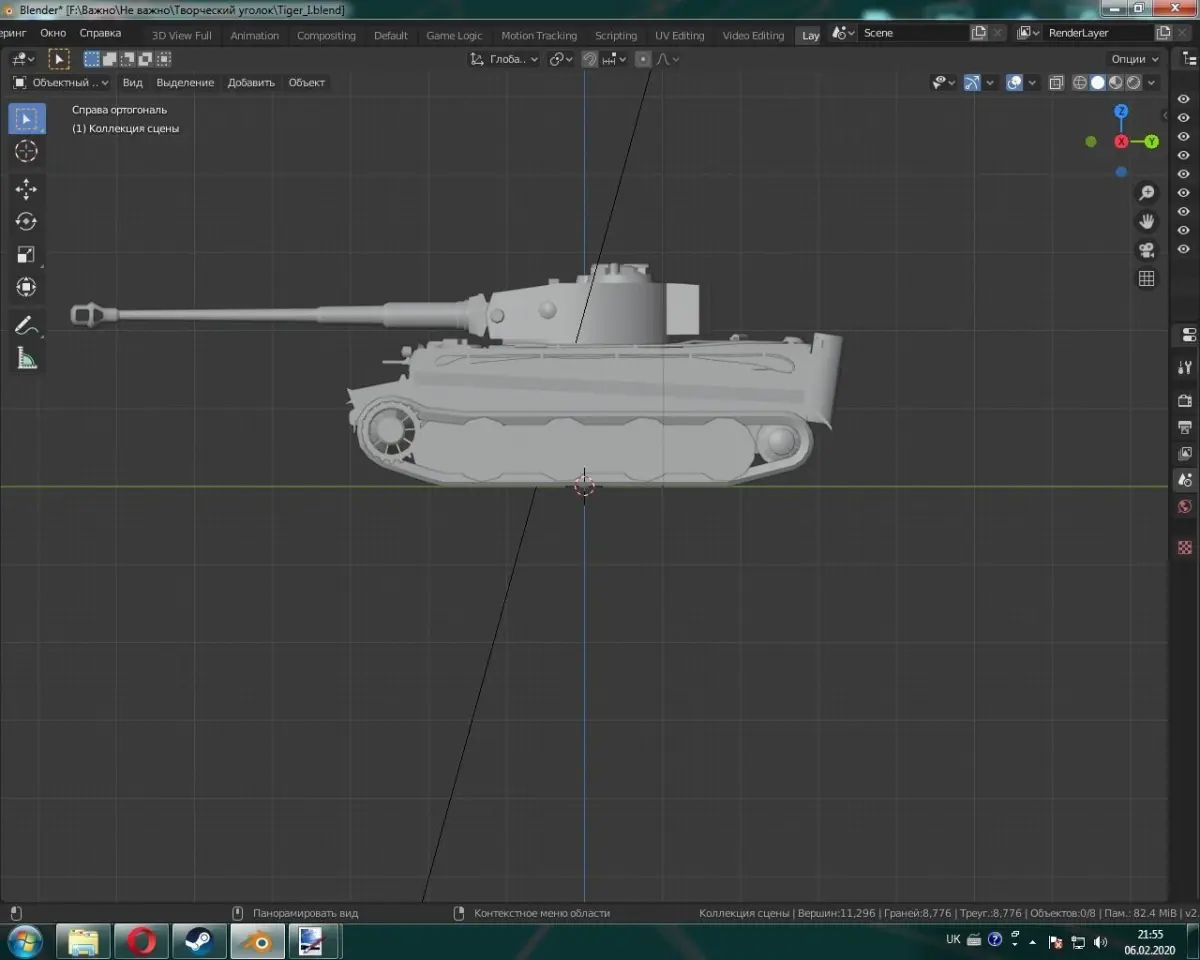
Task: Open the Global transform orientation dropdown
Action: (x=505, y=59)
